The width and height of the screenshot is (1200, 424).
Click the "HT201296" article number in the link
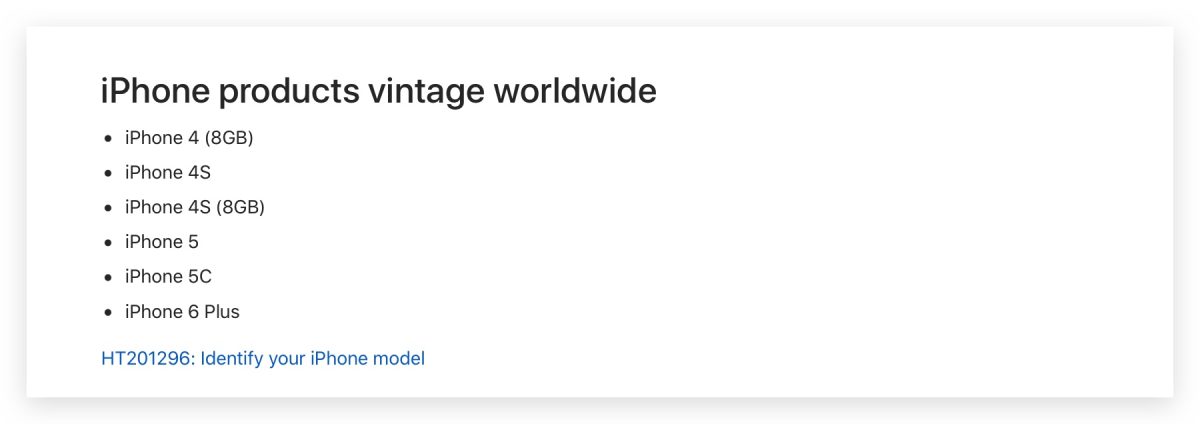click(145, 358)
